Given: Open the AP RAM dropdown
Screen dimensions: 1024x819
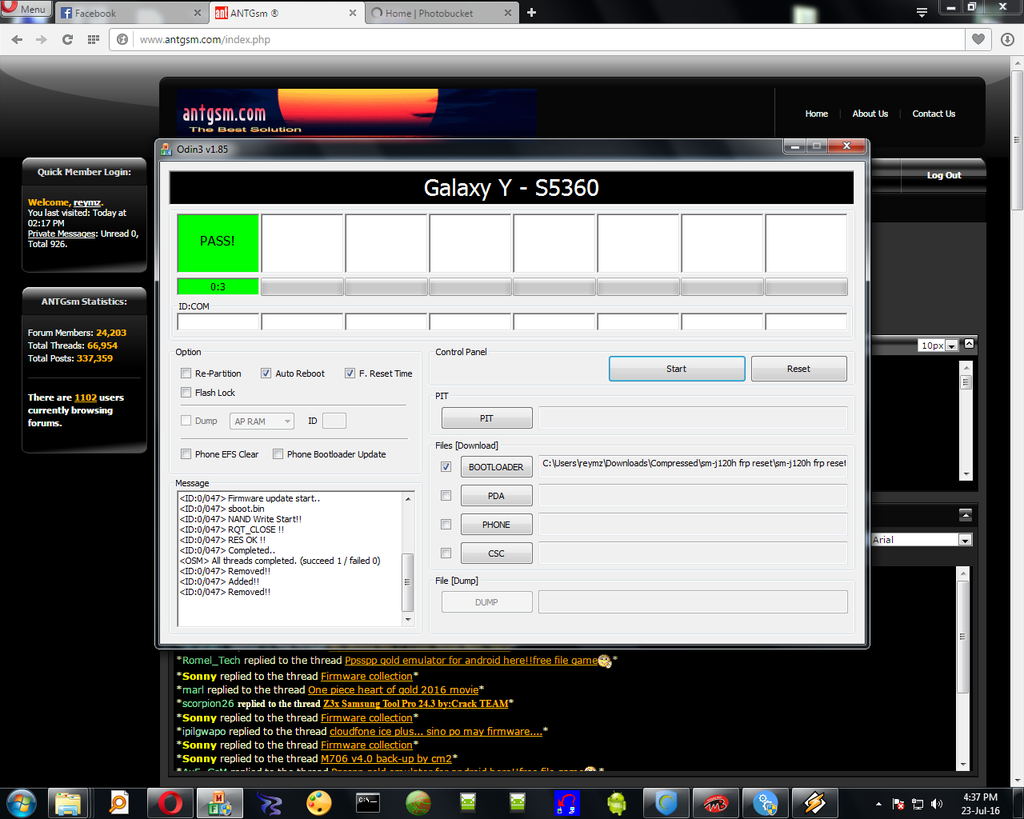Looking at the screenshot, I should point(262,421).
